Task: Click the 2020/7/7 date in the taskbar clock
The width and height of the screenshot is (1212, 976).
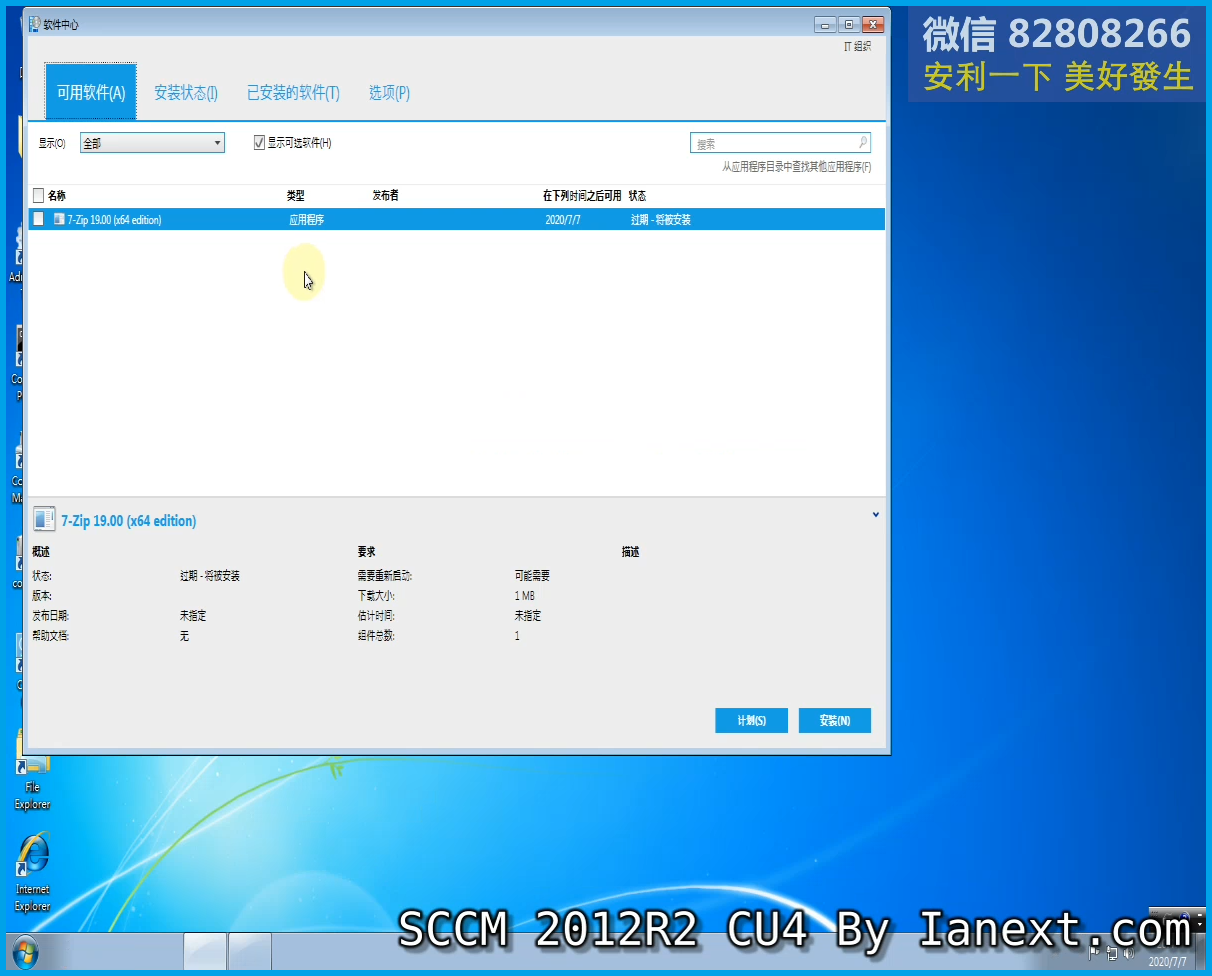Action: (x=1169, y=962)
